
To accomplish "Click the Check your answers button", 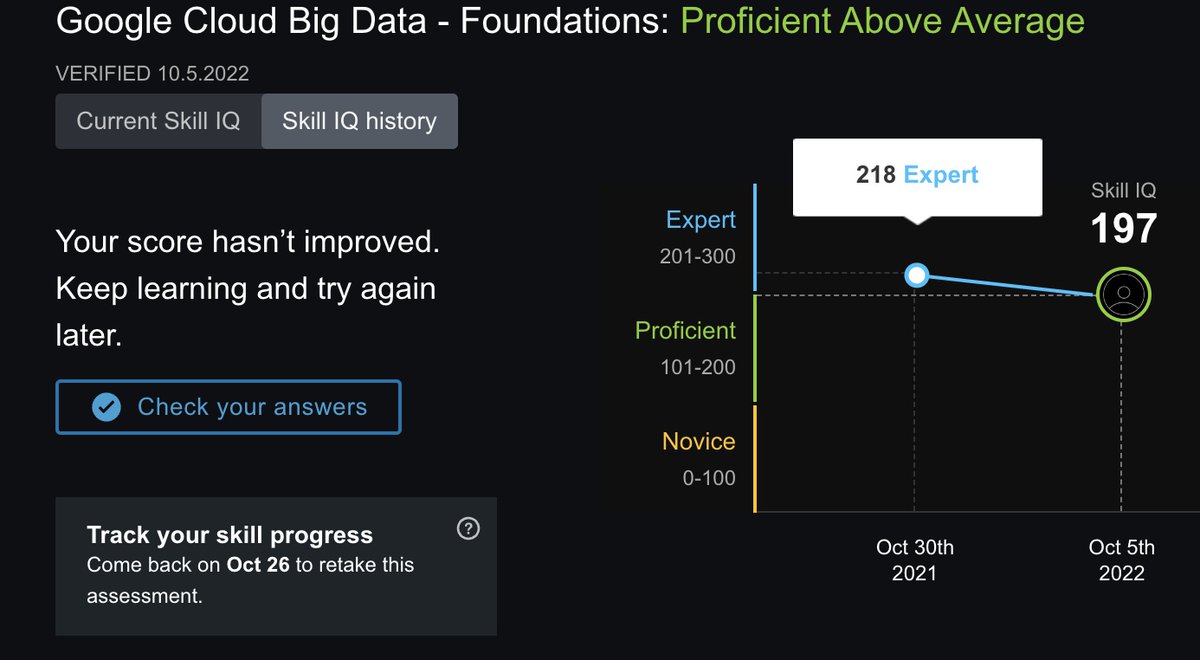I will (228, 407).
